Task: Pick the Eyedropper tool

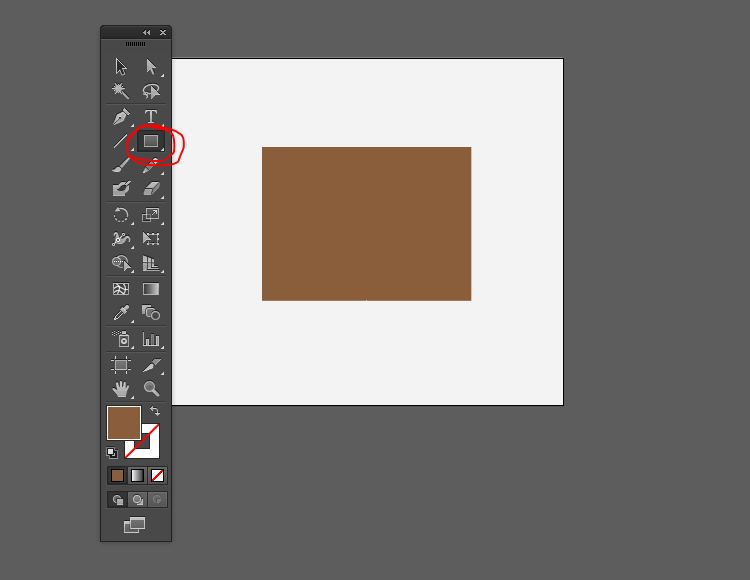Action: (x=121, y=313)
